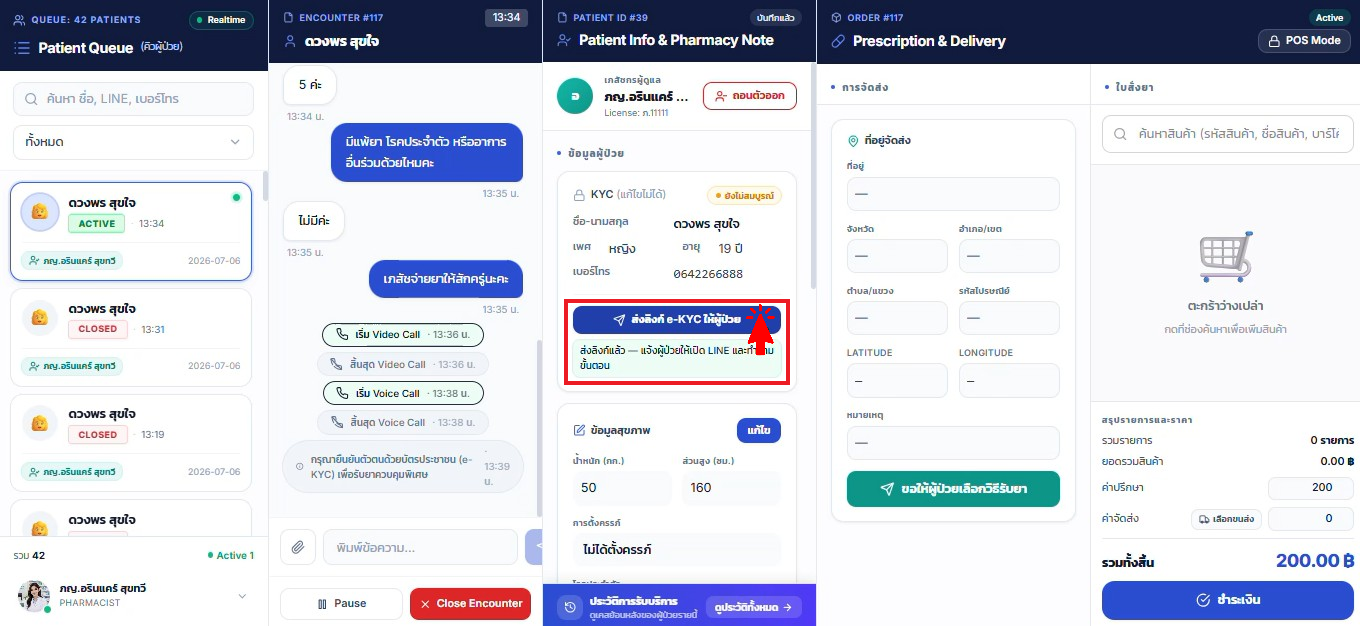Click the map pin icon beside ที่อยู่จัดส่ง
This screenshot has width=1360, height=626.
853,141
